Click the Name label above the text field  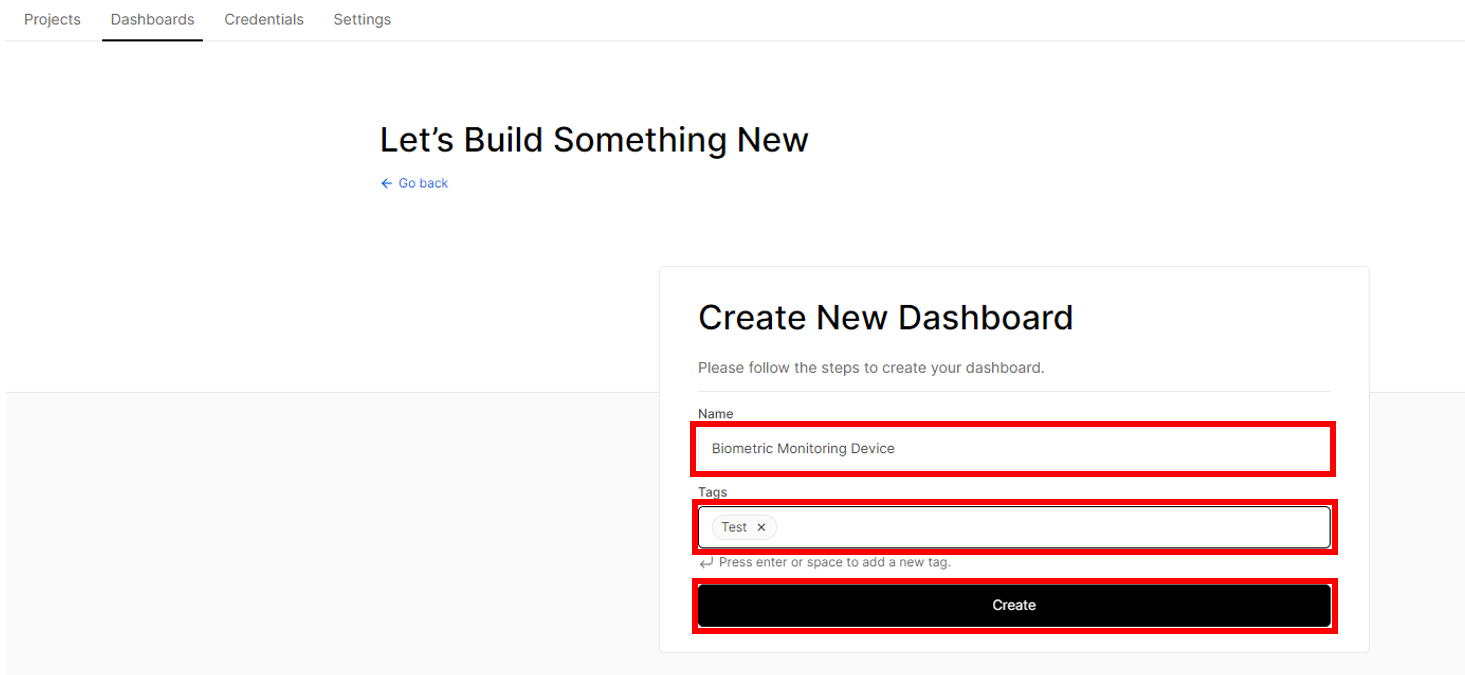[x=715, y=413]
